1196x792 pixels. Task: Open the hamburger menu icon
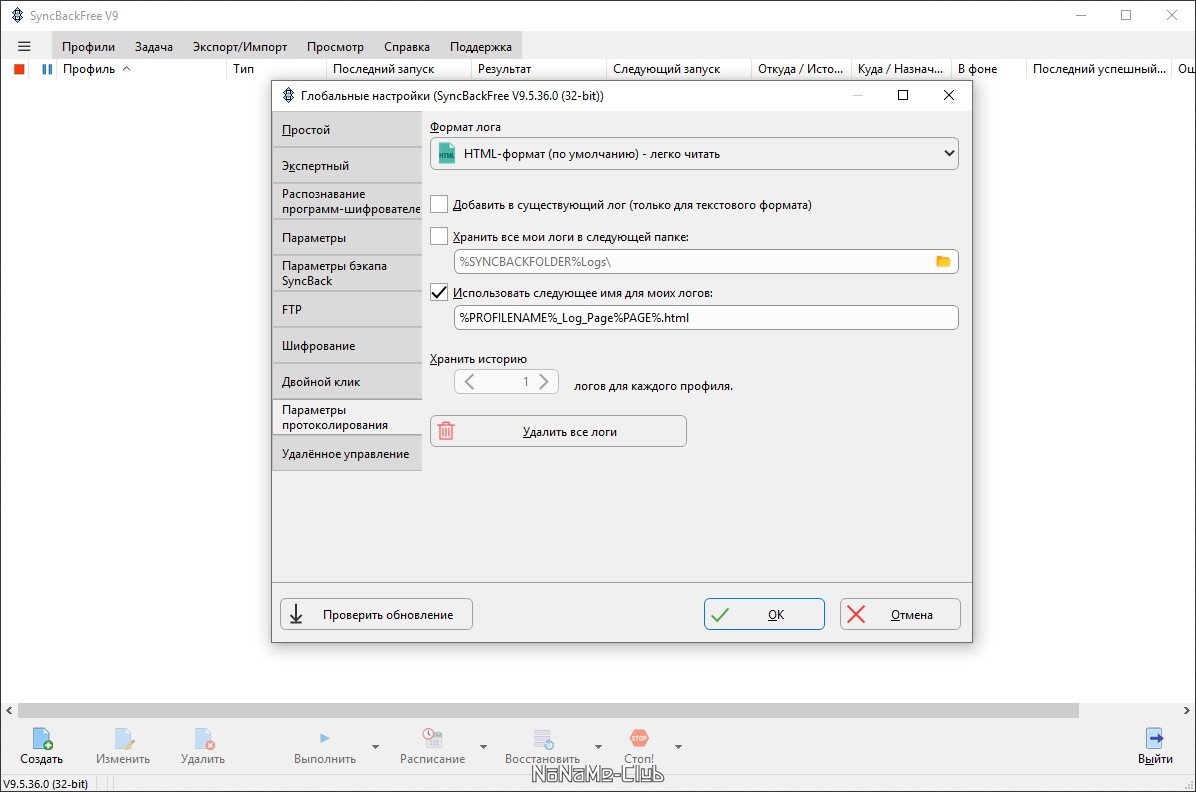click(24, 47)
